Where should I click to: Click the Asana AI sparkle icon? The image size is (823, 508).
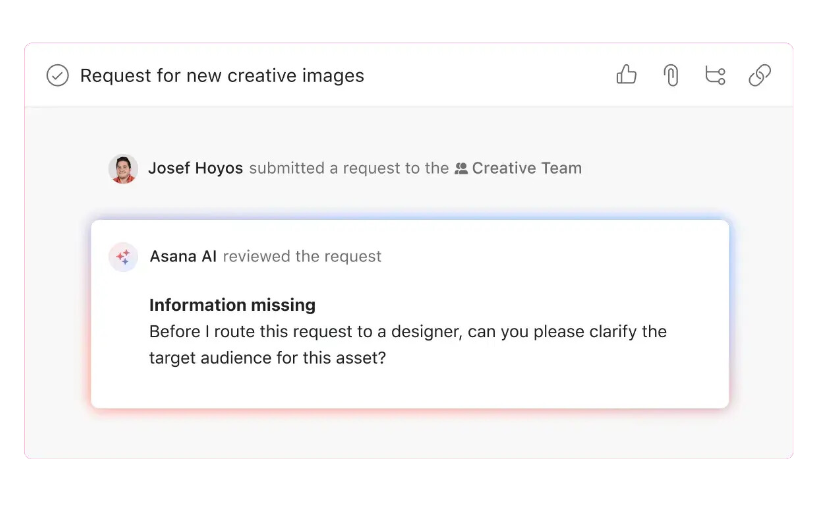tap(123, 257)
